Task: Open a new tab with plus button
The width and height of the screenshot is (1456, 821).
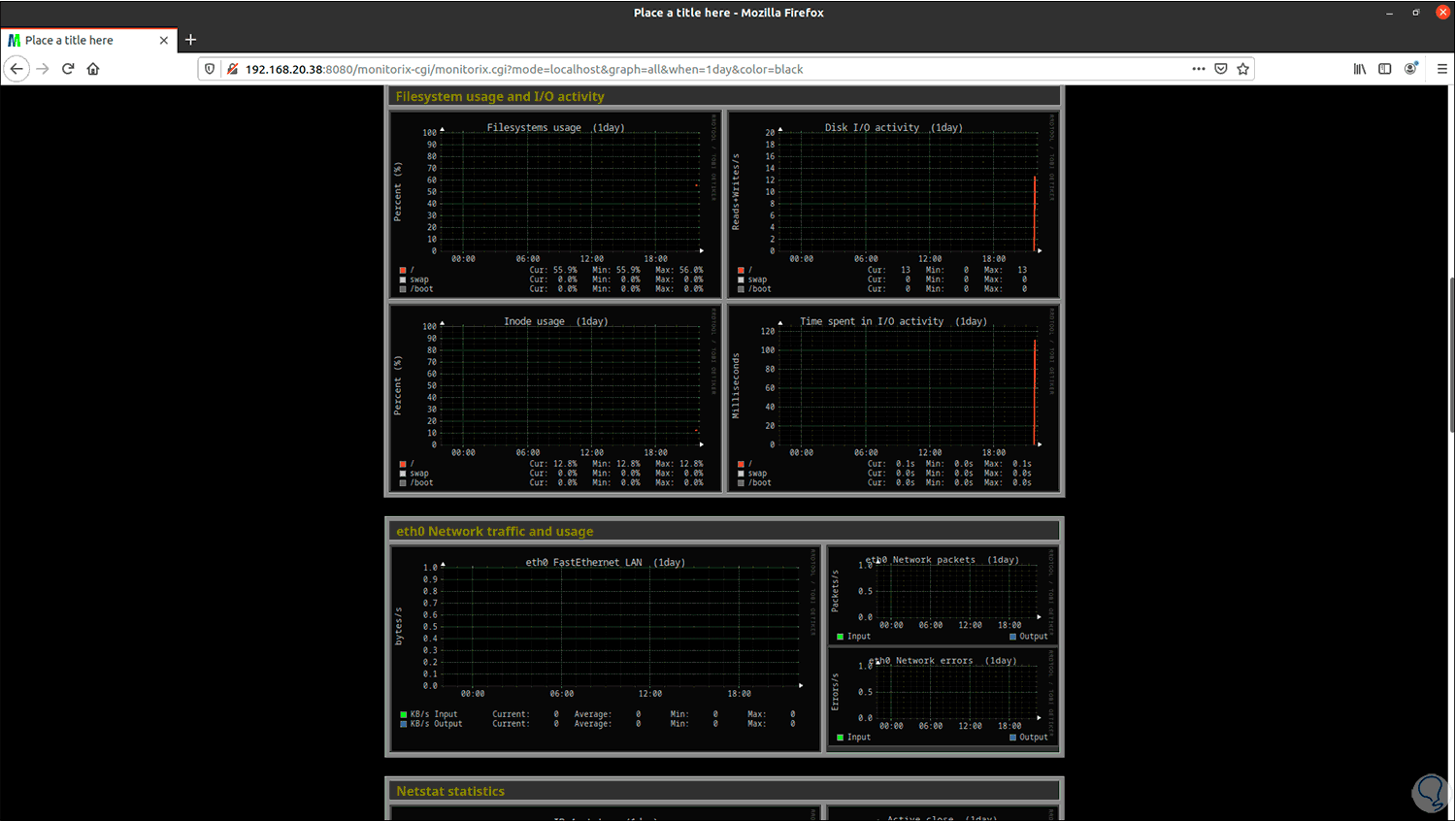Action: click(x=190, y=40)
